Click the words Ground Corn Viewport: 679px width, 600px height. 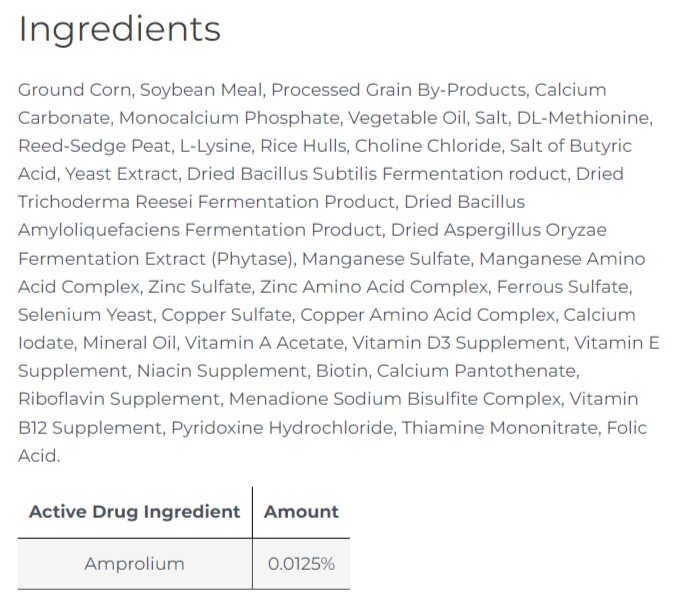click(76, 90)
